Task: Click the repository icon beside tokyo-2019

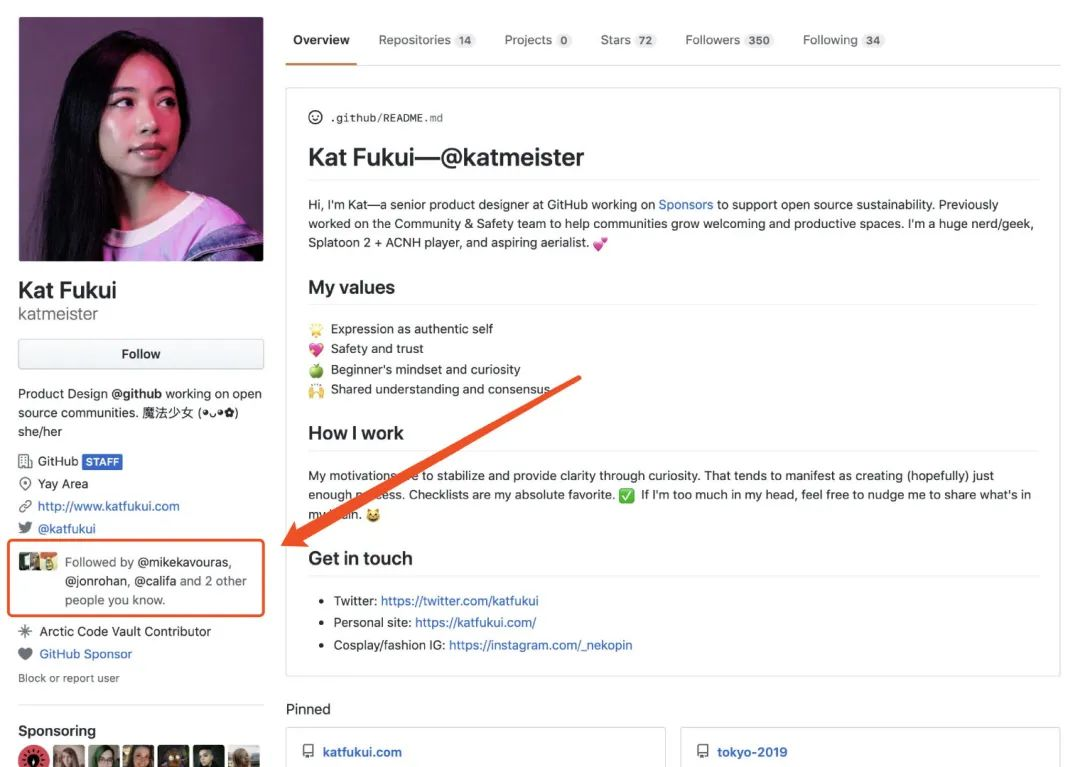Action: click(x=702, y=752)
